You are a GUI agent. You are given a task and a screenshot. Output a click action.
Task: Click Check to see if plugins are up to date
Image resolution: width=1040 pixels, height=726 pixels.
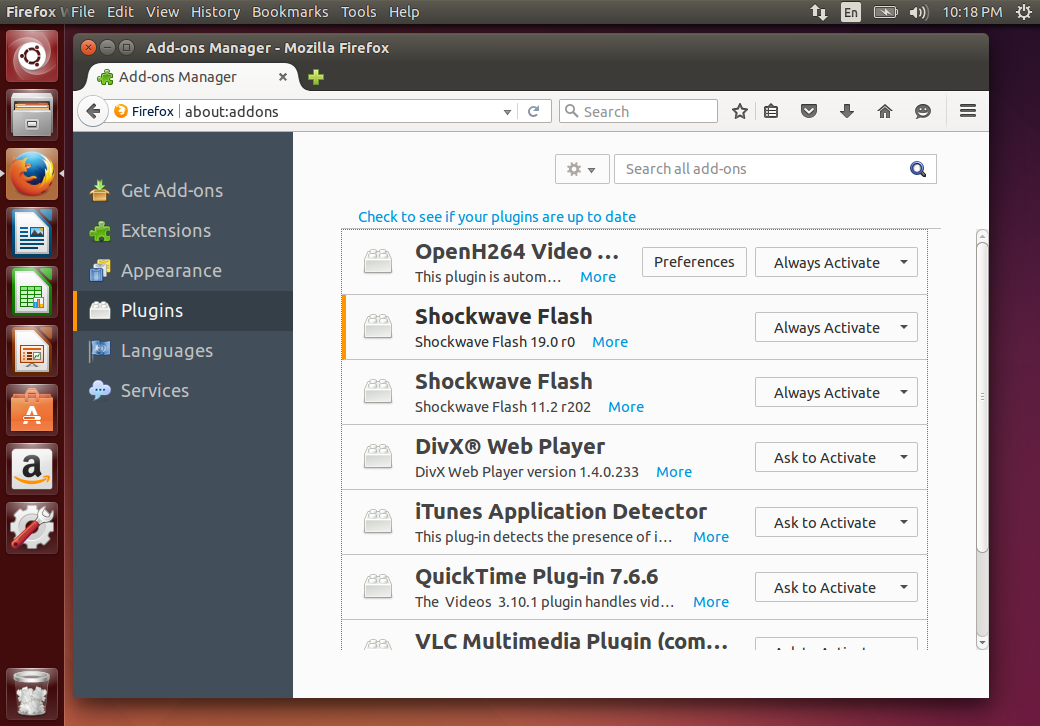[x=497, y=217]
